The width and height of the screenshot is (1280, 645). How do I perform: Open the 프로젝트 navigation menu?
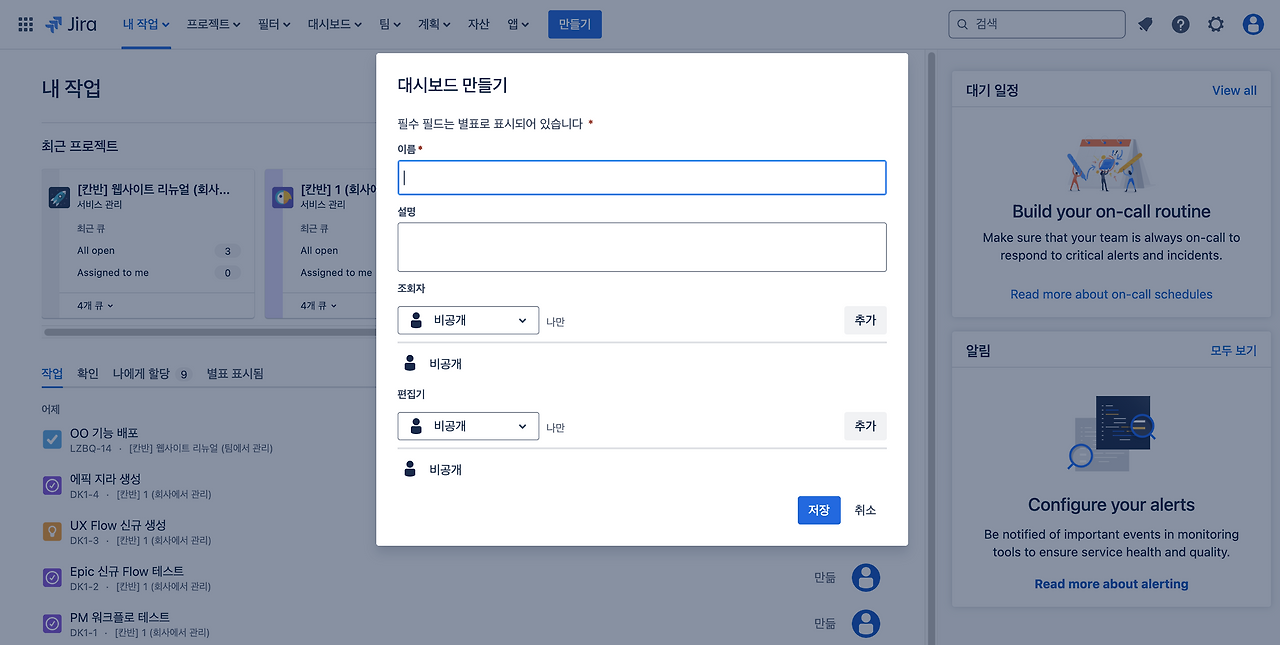[x=212, y=24]
